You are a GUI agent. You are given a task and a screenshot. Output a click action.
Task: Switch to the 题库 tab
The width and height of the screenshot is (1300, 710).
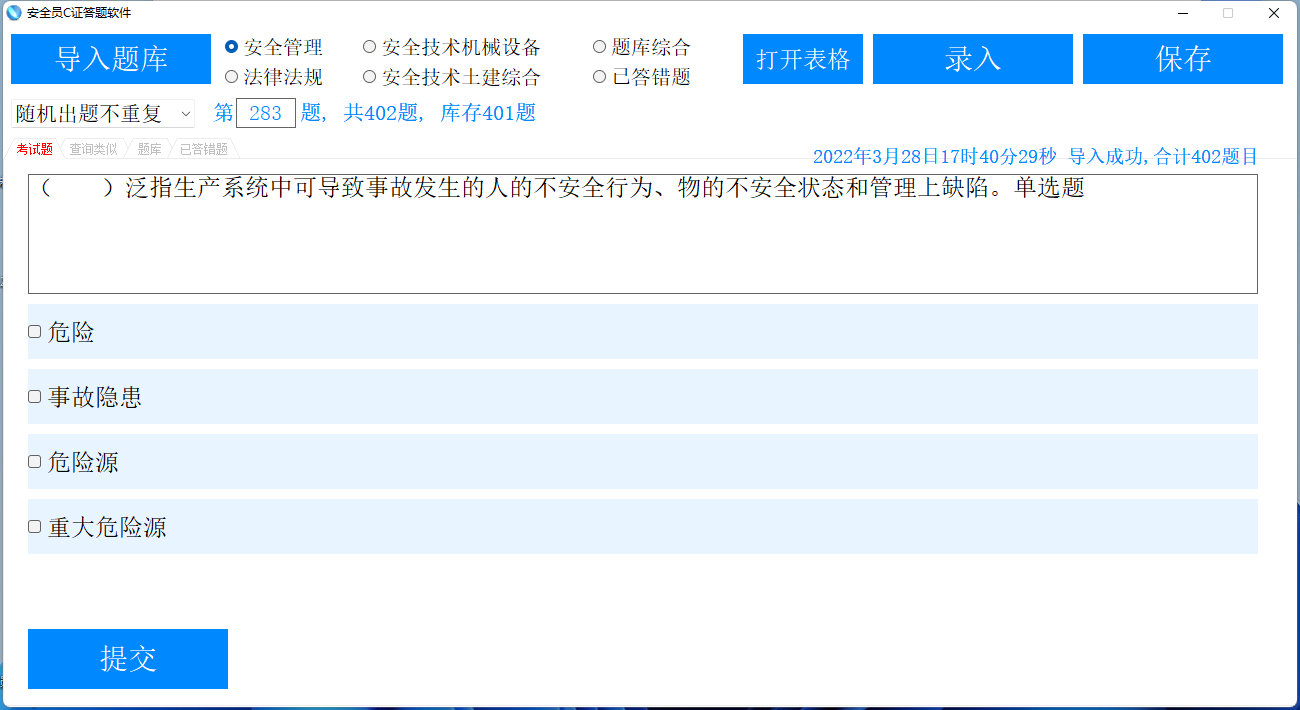149,148
